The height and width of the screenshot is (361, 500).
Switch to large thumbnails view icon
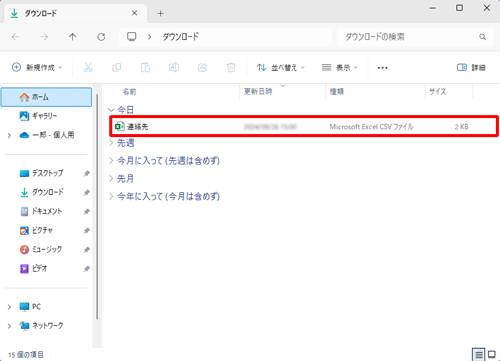(492, 354)
